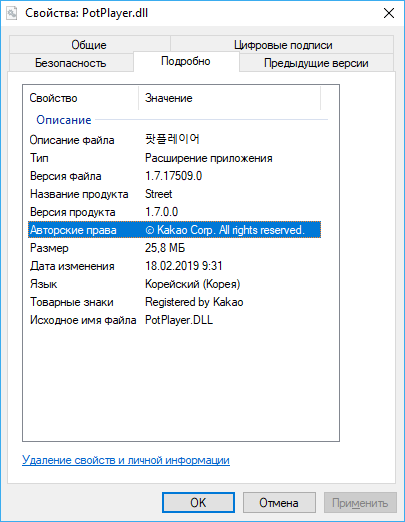405x522 pixels.
Task: Select the Тип property row
Action: click(x=174, y=158)
